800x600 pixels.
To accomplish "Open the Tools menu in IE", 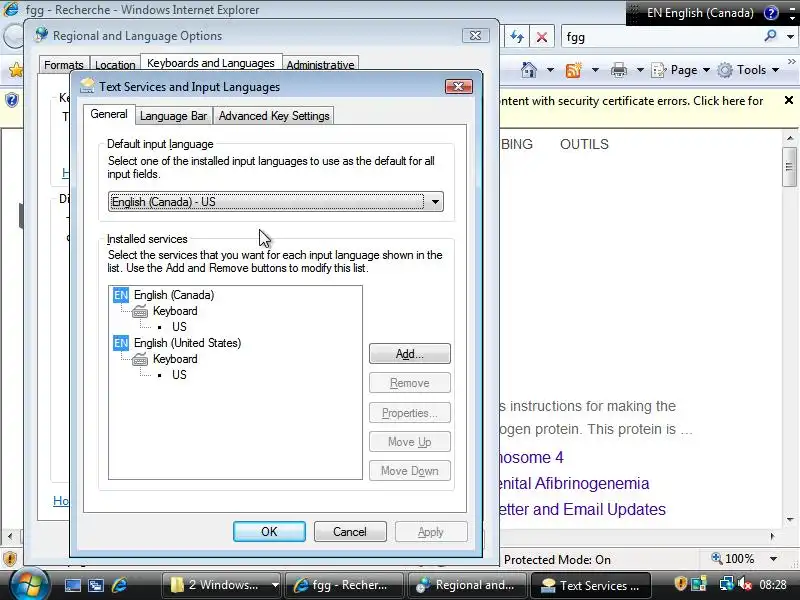I will click(747, 70).
